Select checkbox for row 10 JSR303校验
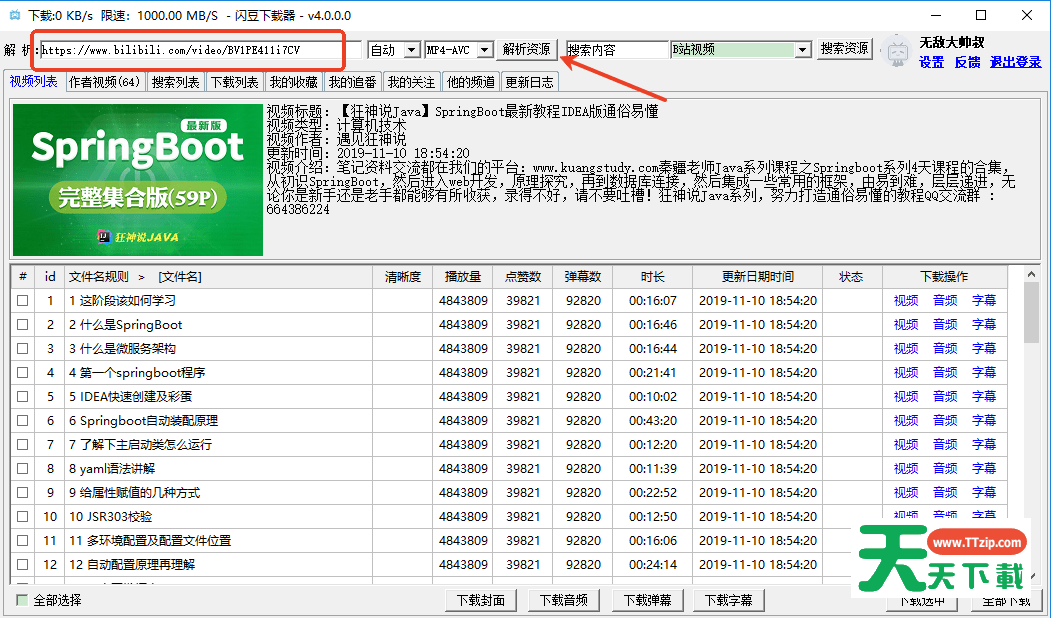This screenshot has width=1051, height=618. pyautogui.click(x=23, y=516)
